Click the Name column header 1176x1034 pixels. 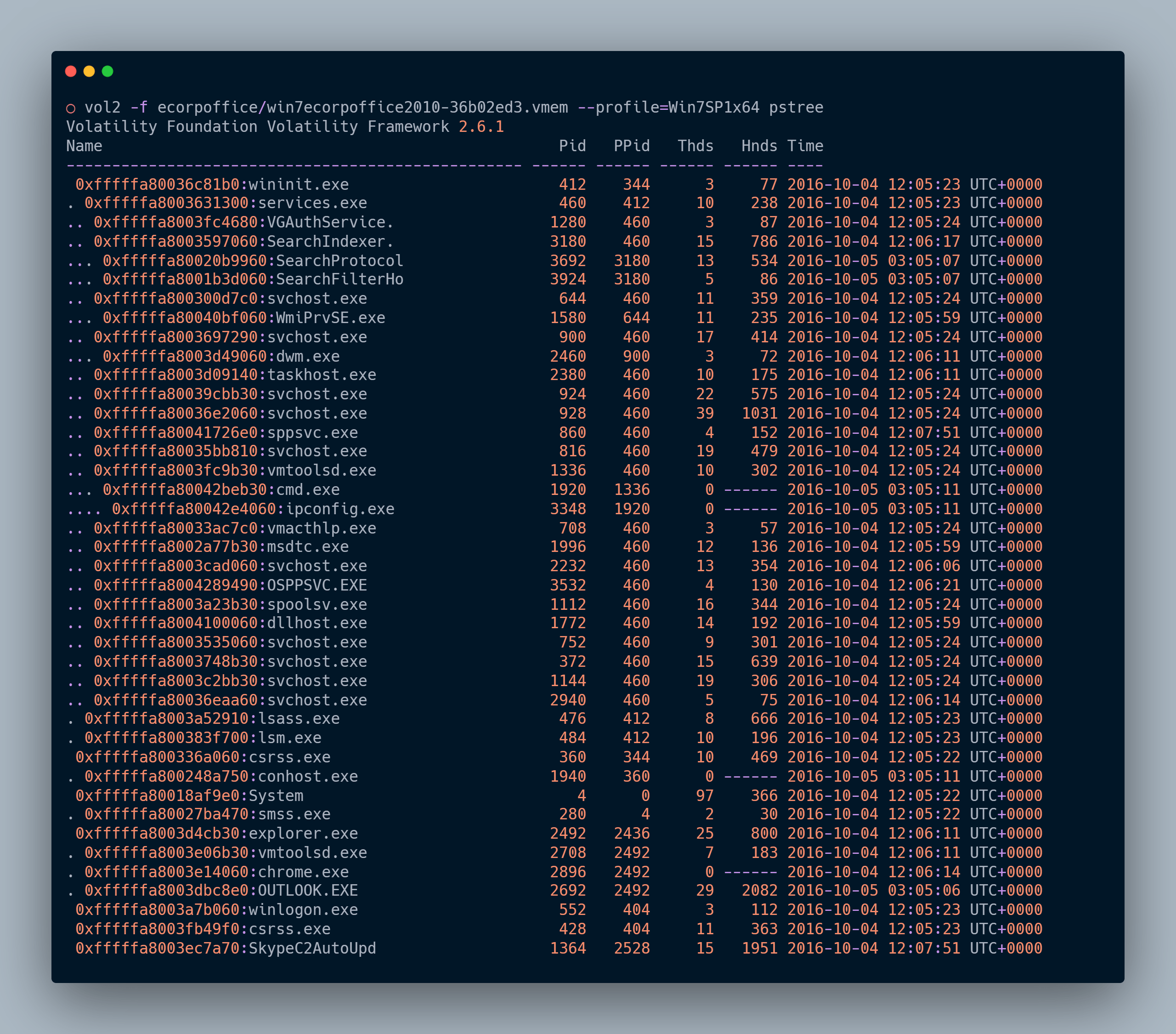pyautogui.click(x=84, y=146)
